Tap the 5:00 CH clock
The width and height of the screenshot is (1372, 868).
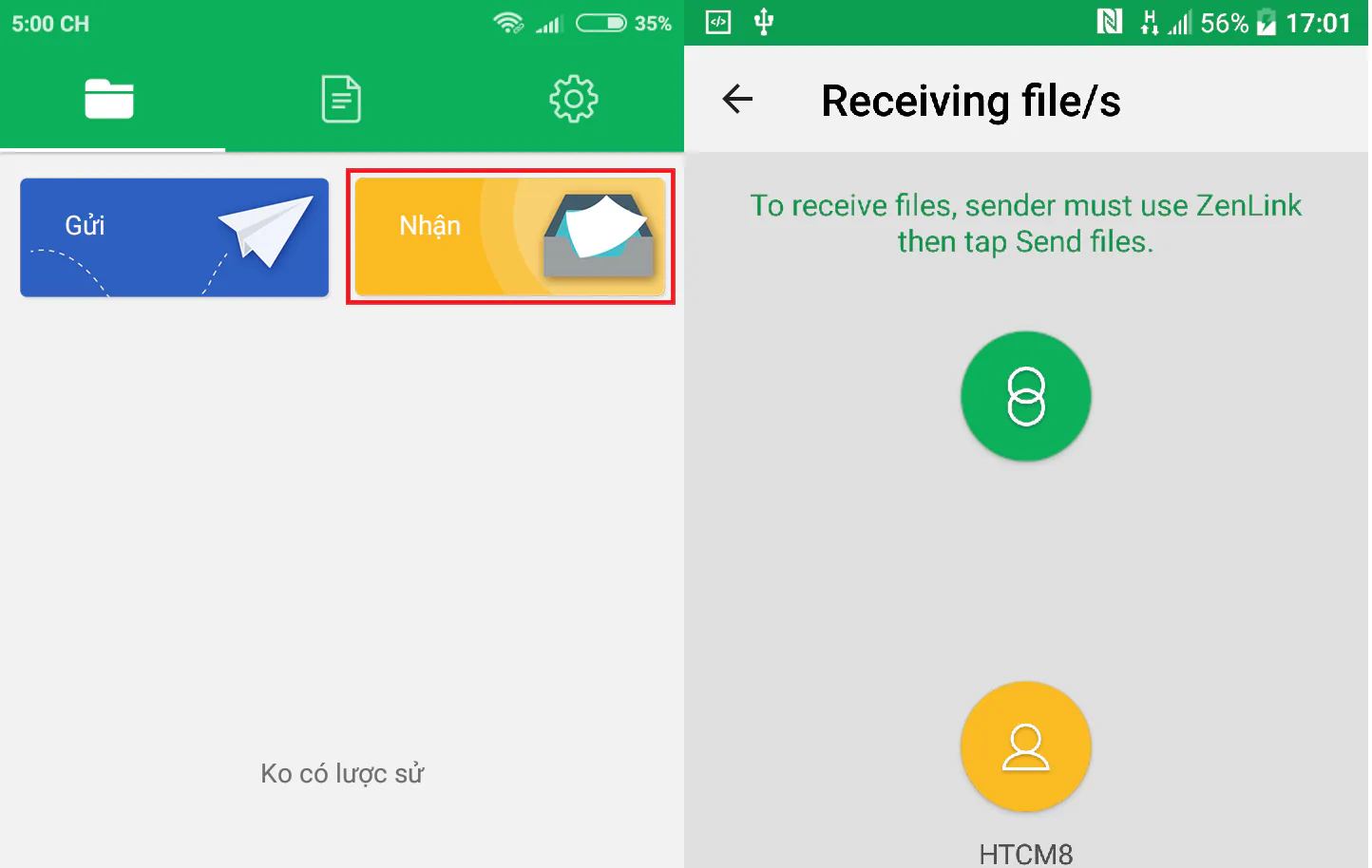pos(50,24)
